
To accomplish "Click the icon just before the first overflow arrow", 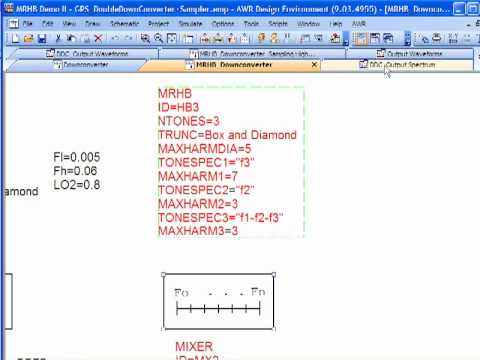I will click(x=335, y=38).
